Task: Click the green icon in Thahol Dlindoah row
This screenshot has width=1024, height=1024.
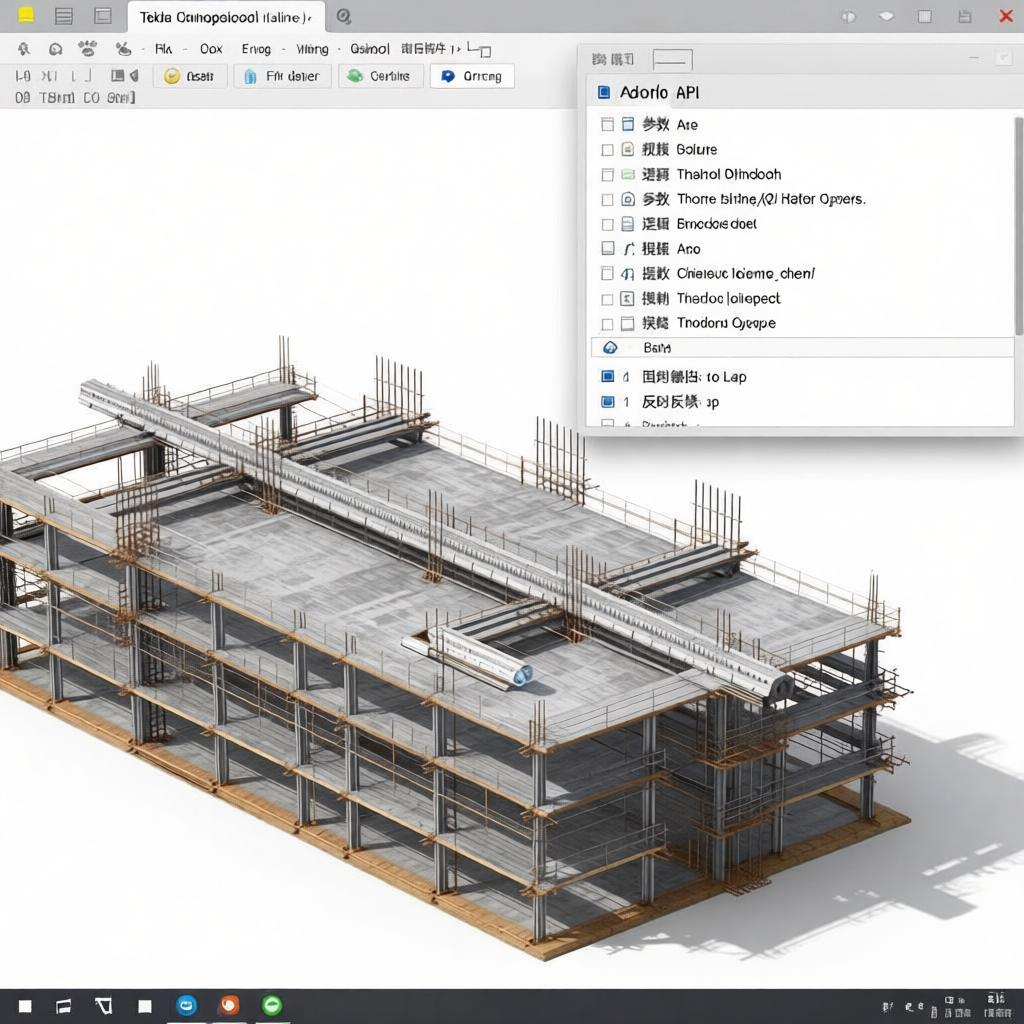Action: click(x=628, y=174)
